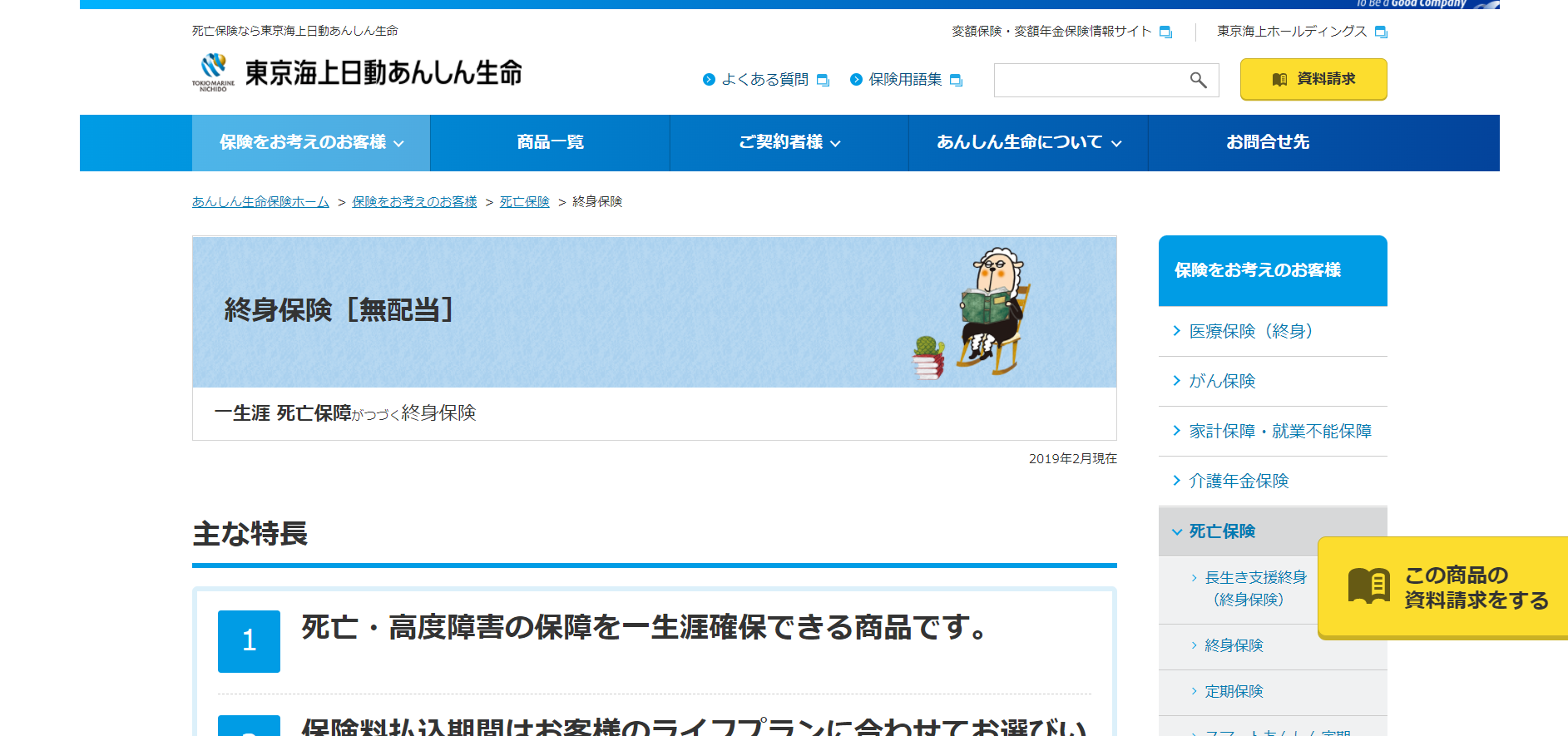Open the 保険用語集 link
Image resolution: width=1568 pixels, height=736 pixels.
coord(905,80)
